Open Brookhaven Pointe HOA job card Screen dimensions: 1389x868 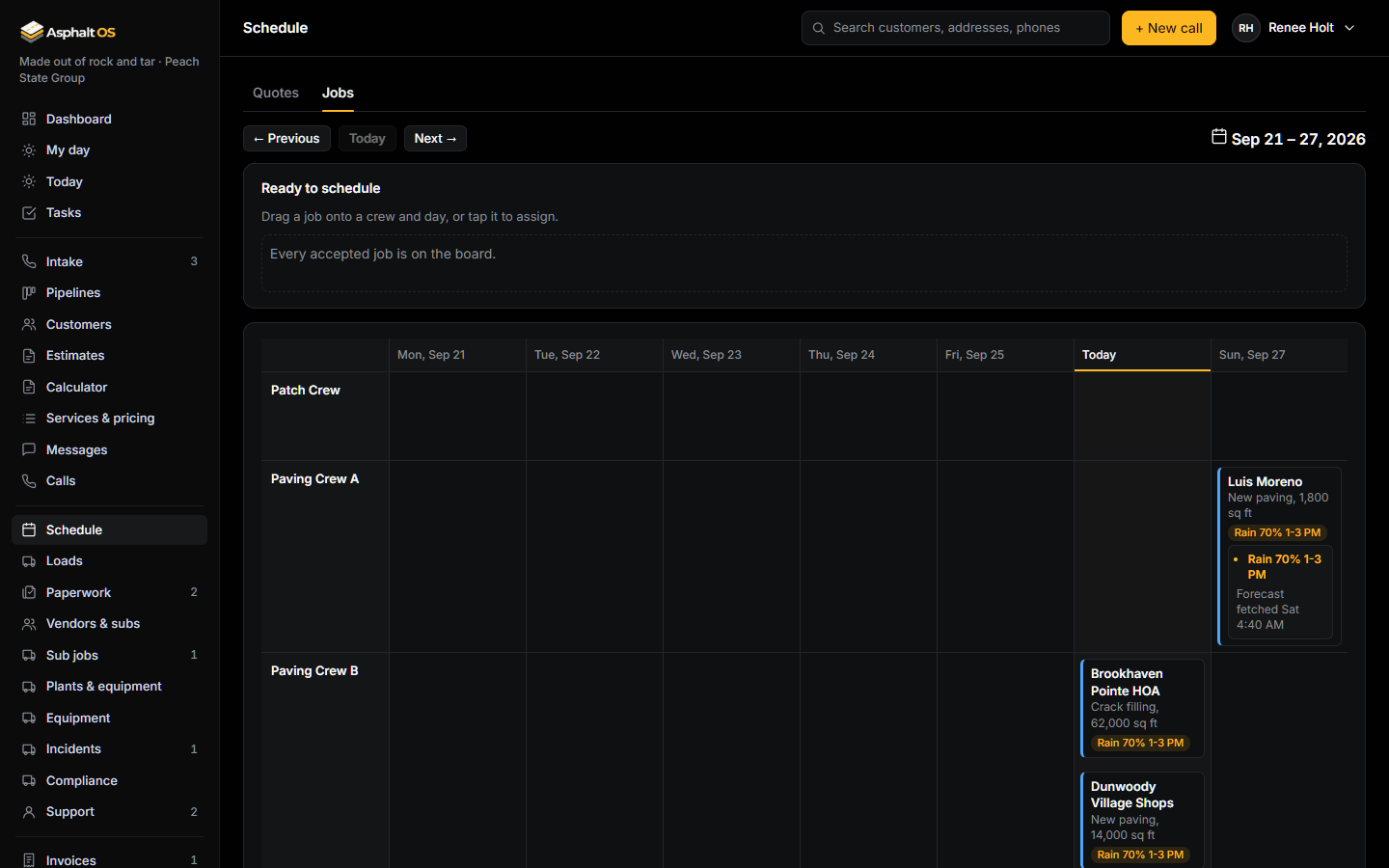(x=1142, y=708)
